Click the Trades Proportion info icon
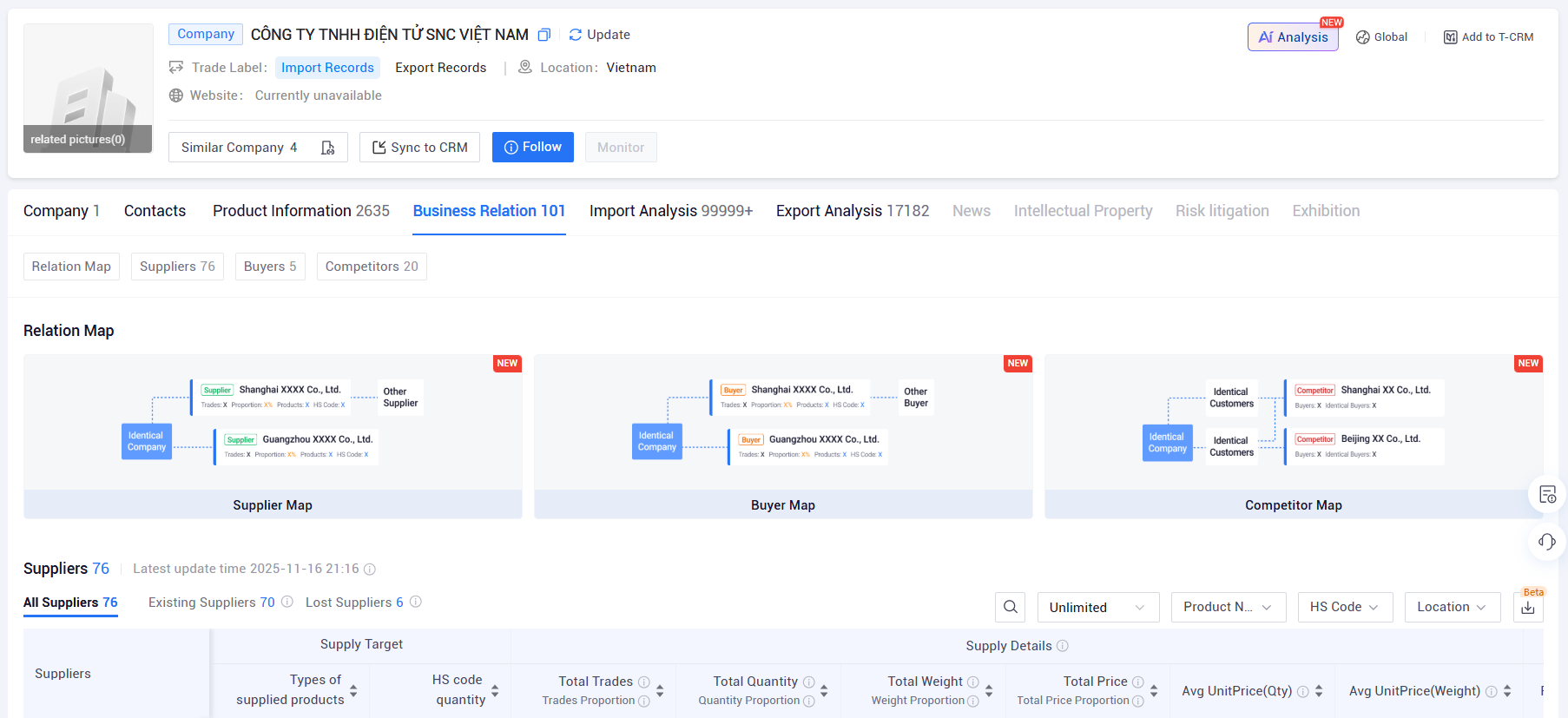1568x718 pixels. [x=644, y=702]
